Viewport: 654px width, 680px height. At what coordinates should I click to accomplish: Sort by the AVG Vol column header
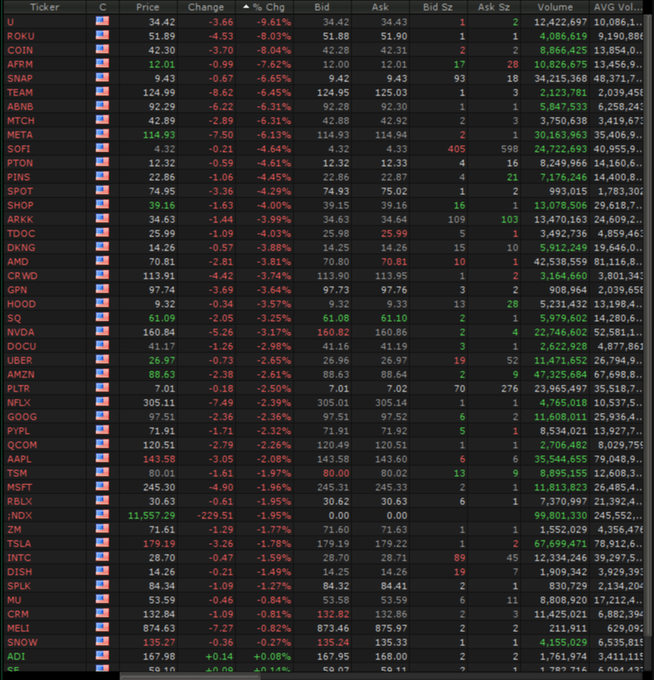click(618, 7)
